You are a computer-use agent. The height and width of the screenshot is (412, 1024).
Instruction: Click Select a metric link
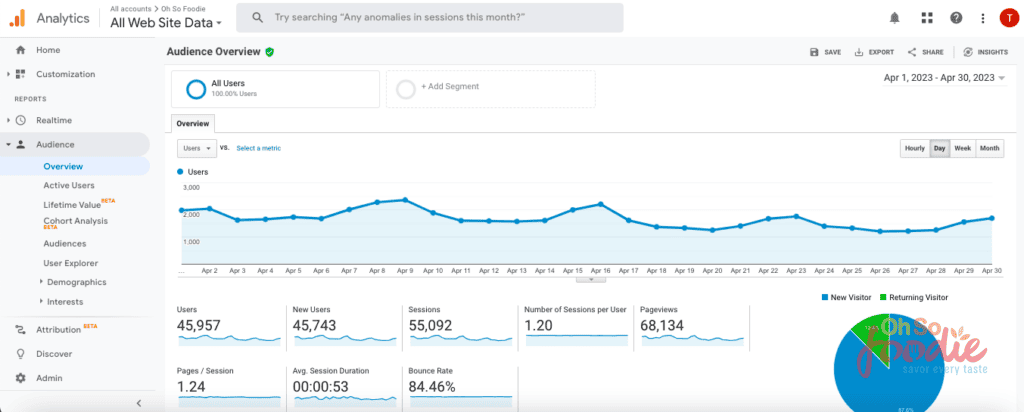259,148
